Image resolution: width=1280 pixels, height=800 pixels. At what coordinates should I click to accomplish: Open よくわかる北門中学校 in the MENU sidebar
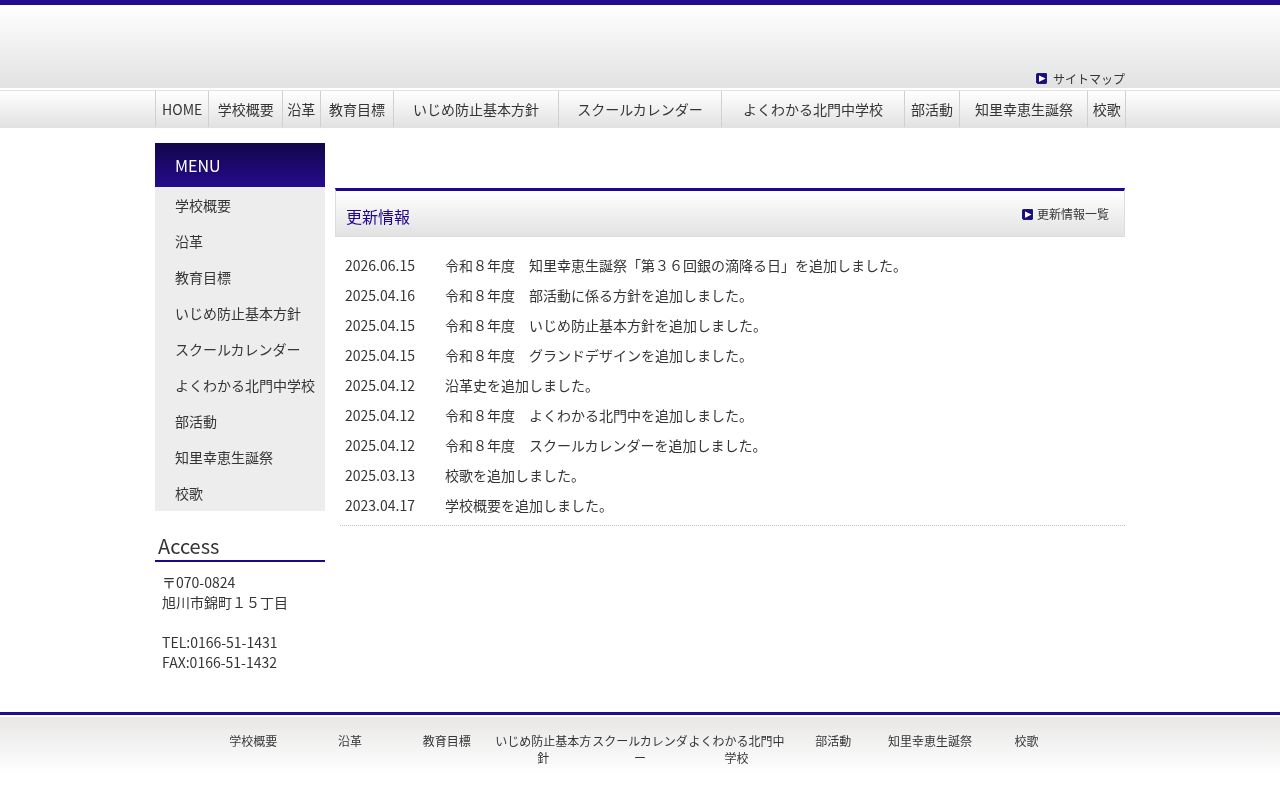pos(240,386)
